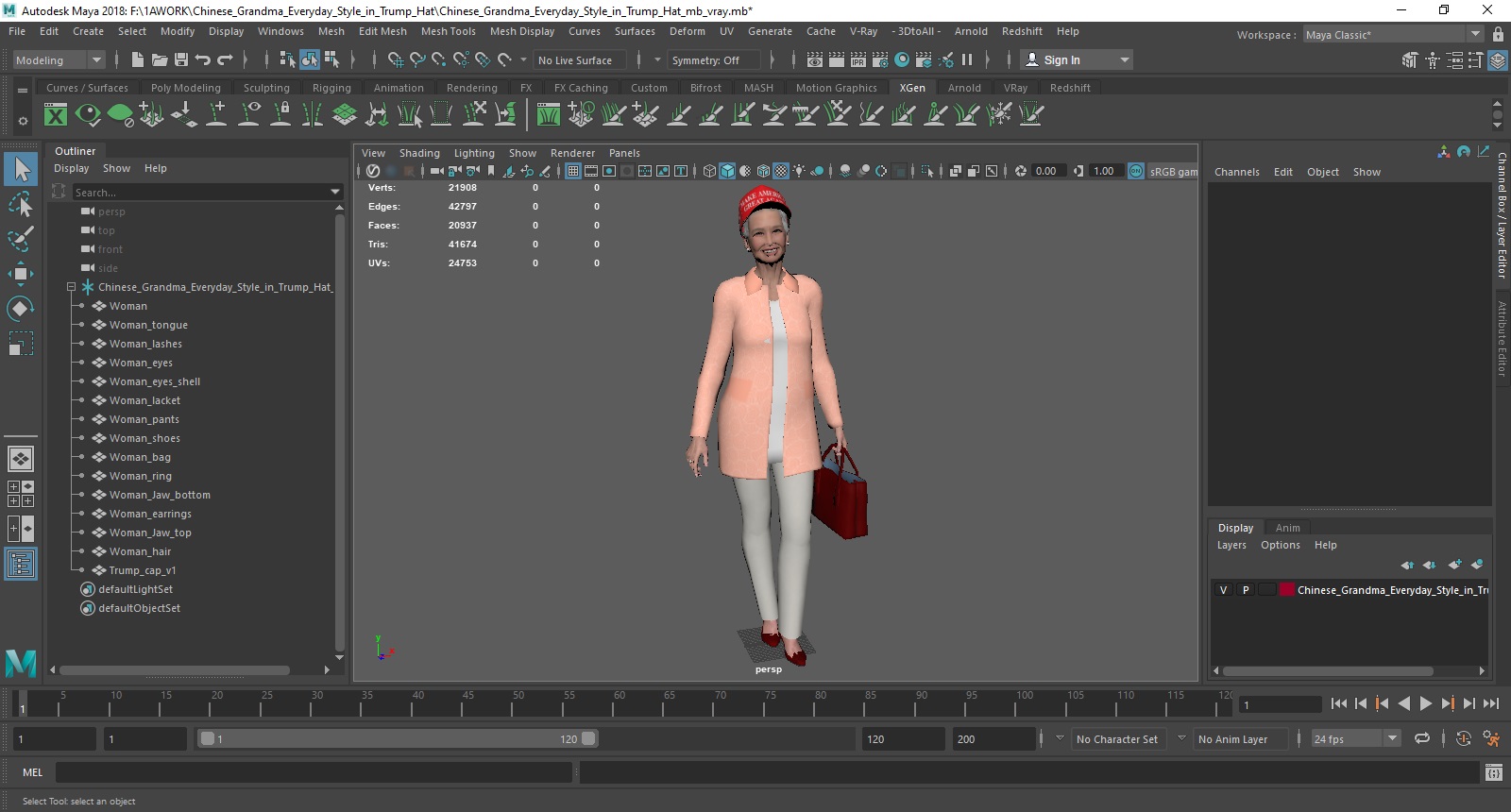This screenshot has height=812, width=1511.
Task: Click the play forwards button
Action: 1425,703
